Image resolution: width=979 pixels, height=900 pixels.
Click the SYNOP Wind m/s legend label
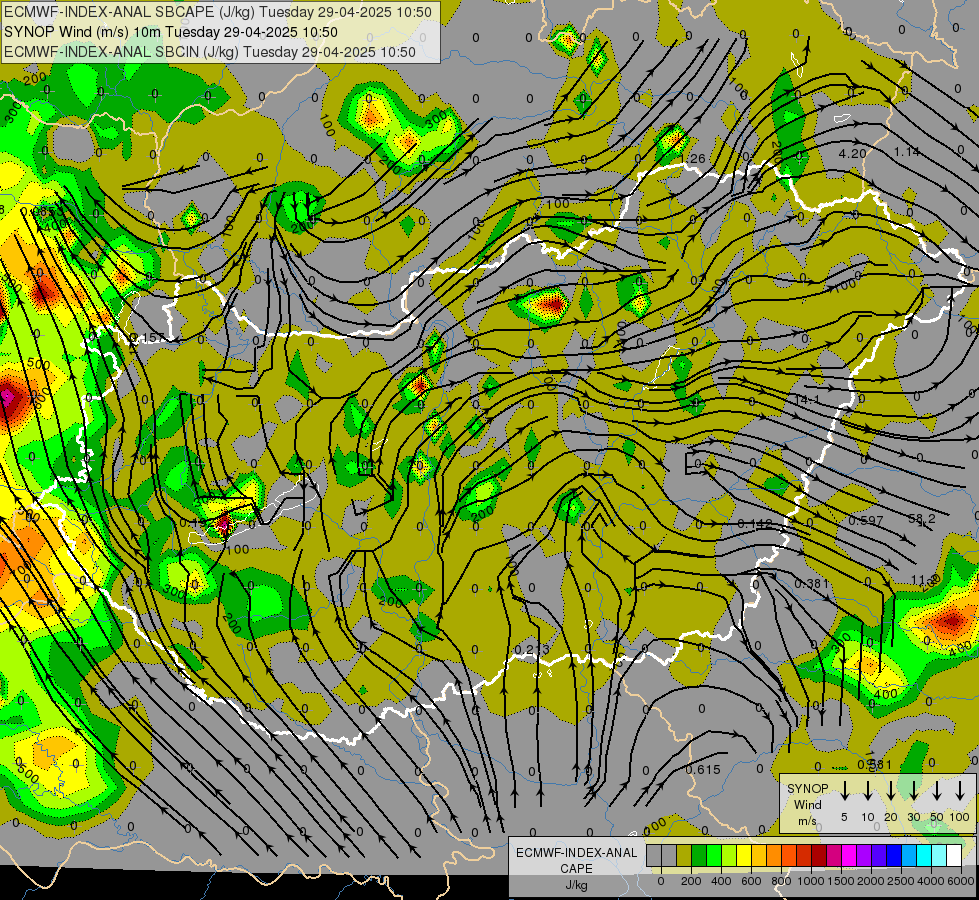coord(807,804)
